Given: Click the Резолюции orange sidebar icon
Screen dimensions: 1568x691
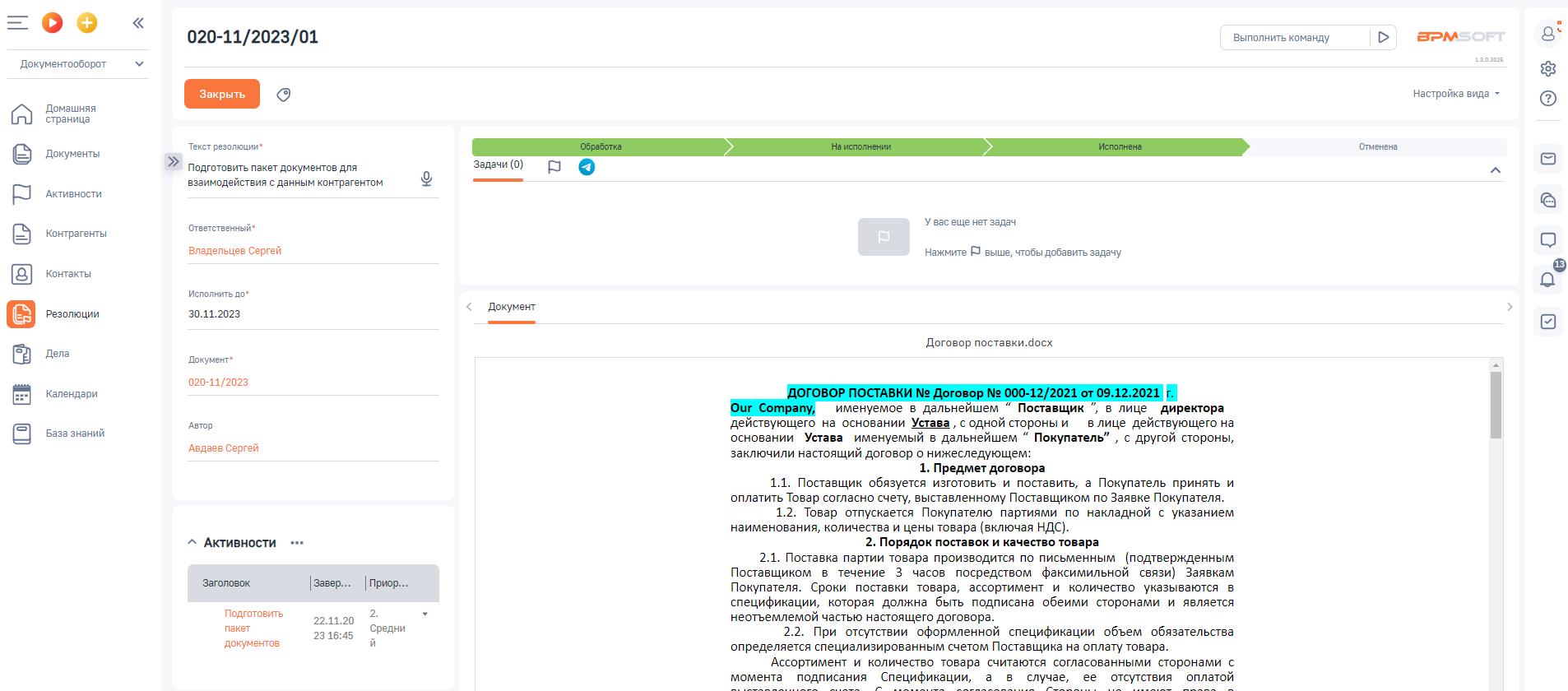Looking at the screenshot, I should (x=21, y=314).
